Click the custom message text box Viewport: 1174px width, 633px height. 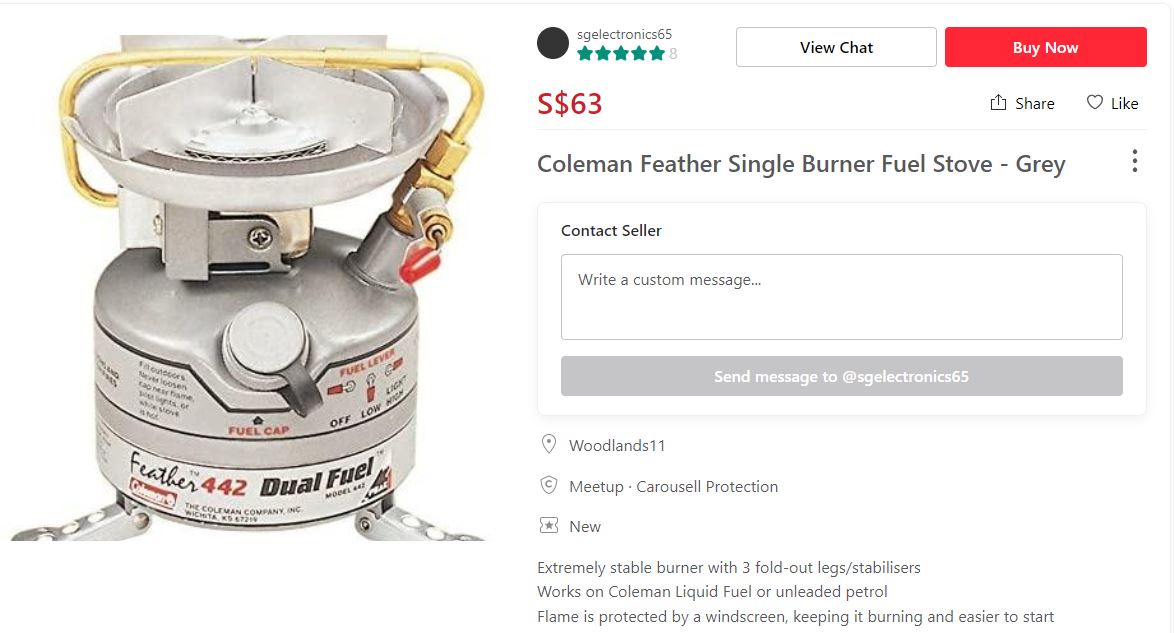pos(841,297)
